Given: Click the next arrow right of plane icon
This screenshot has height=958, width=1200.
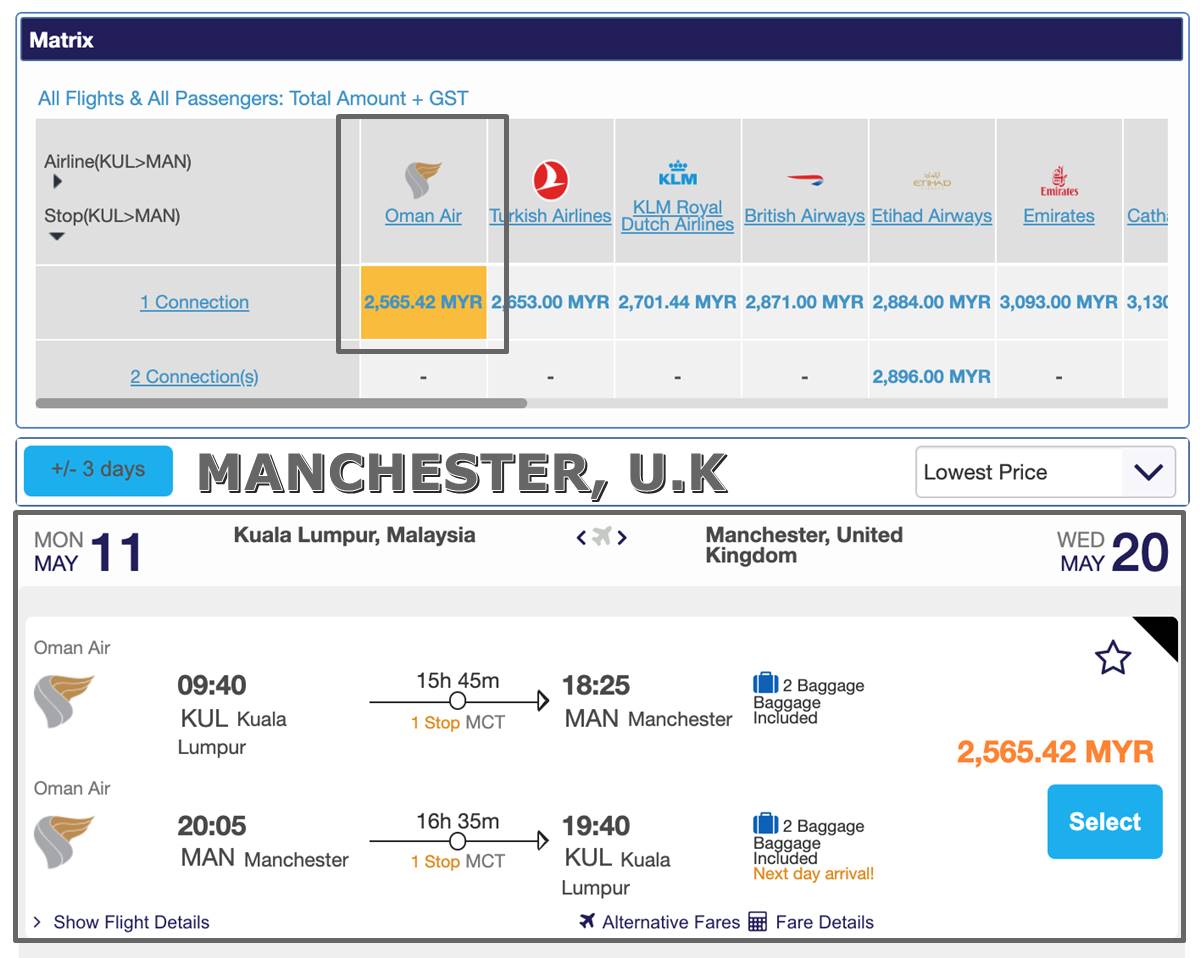Looking at the screenshot, I should [x=622, y=538].
